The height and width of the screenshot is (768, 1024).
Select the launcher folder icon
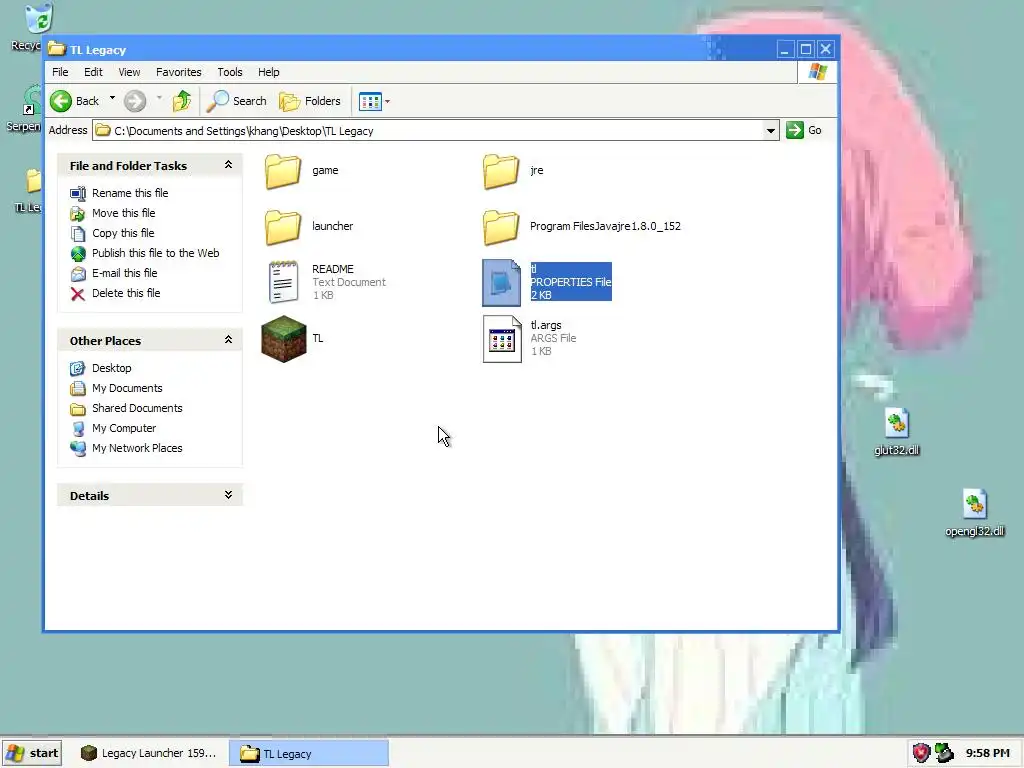(283, 227)
